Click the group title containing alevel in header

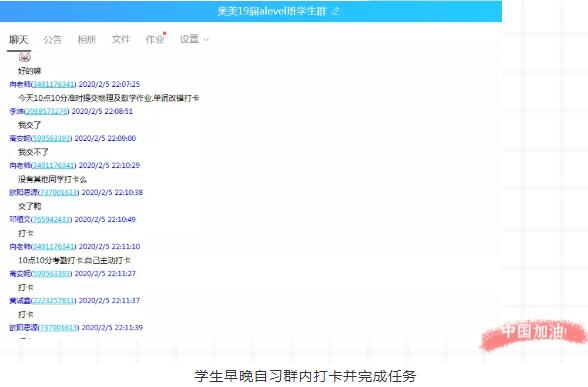[272, 11]
